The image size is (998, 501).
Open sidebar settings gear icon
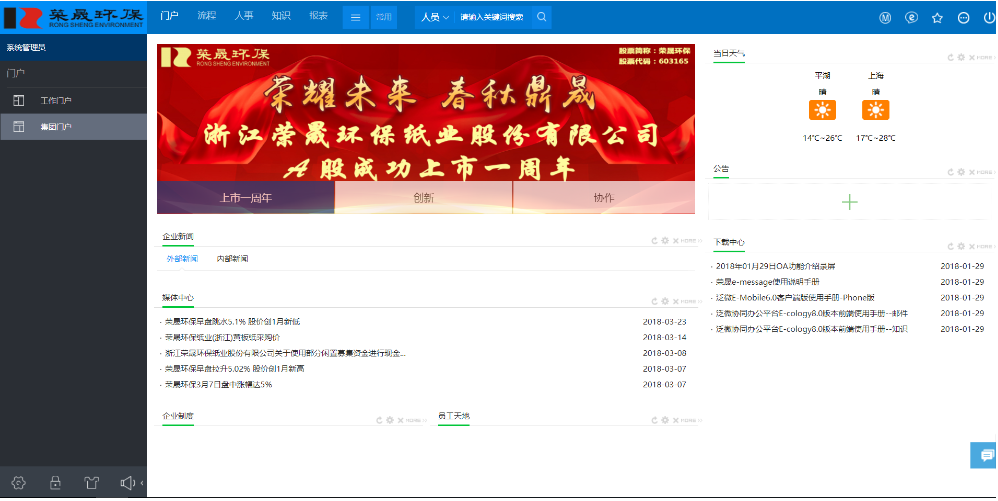(x=18, y=483)
